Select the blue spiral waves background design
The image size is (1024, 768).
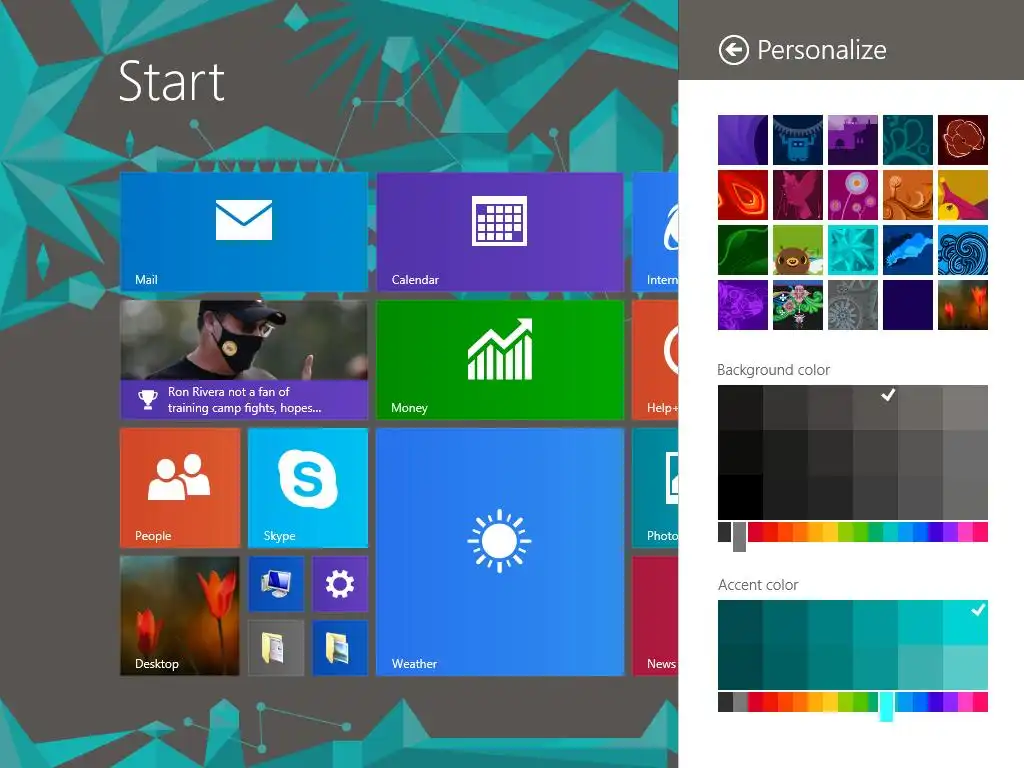pyautogui.click(x=963, y=250)
